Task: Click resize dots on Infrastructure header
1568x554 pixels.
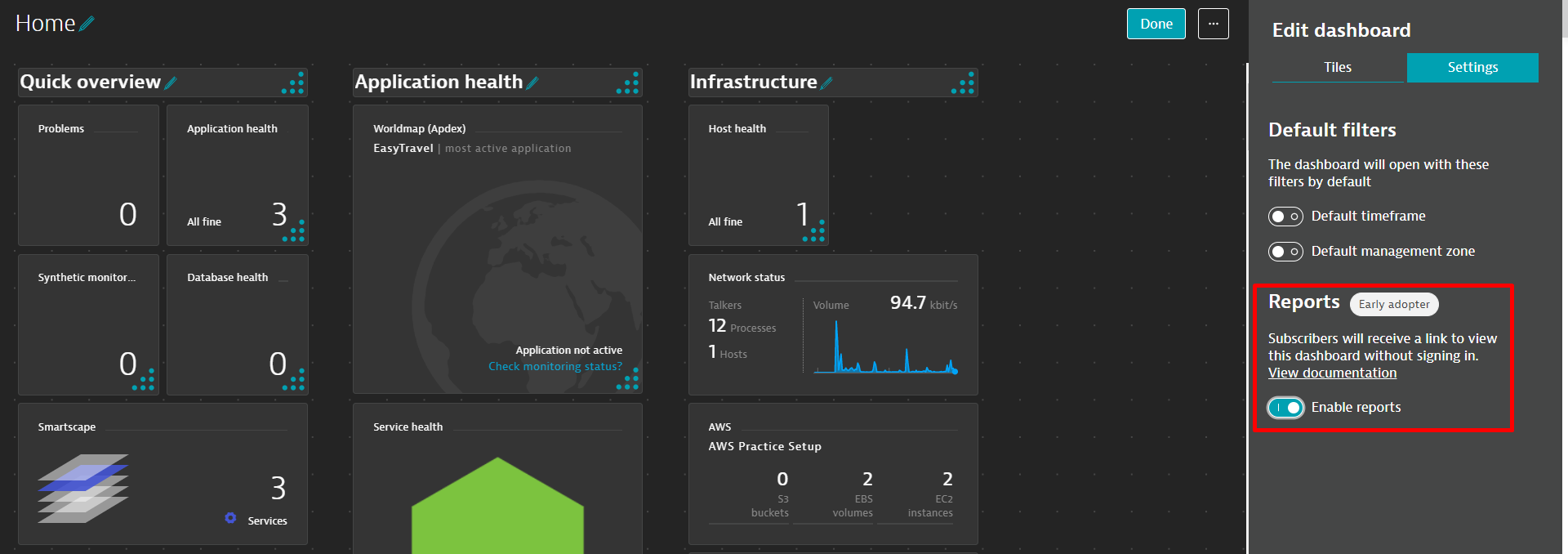Action: pos(964,83)
